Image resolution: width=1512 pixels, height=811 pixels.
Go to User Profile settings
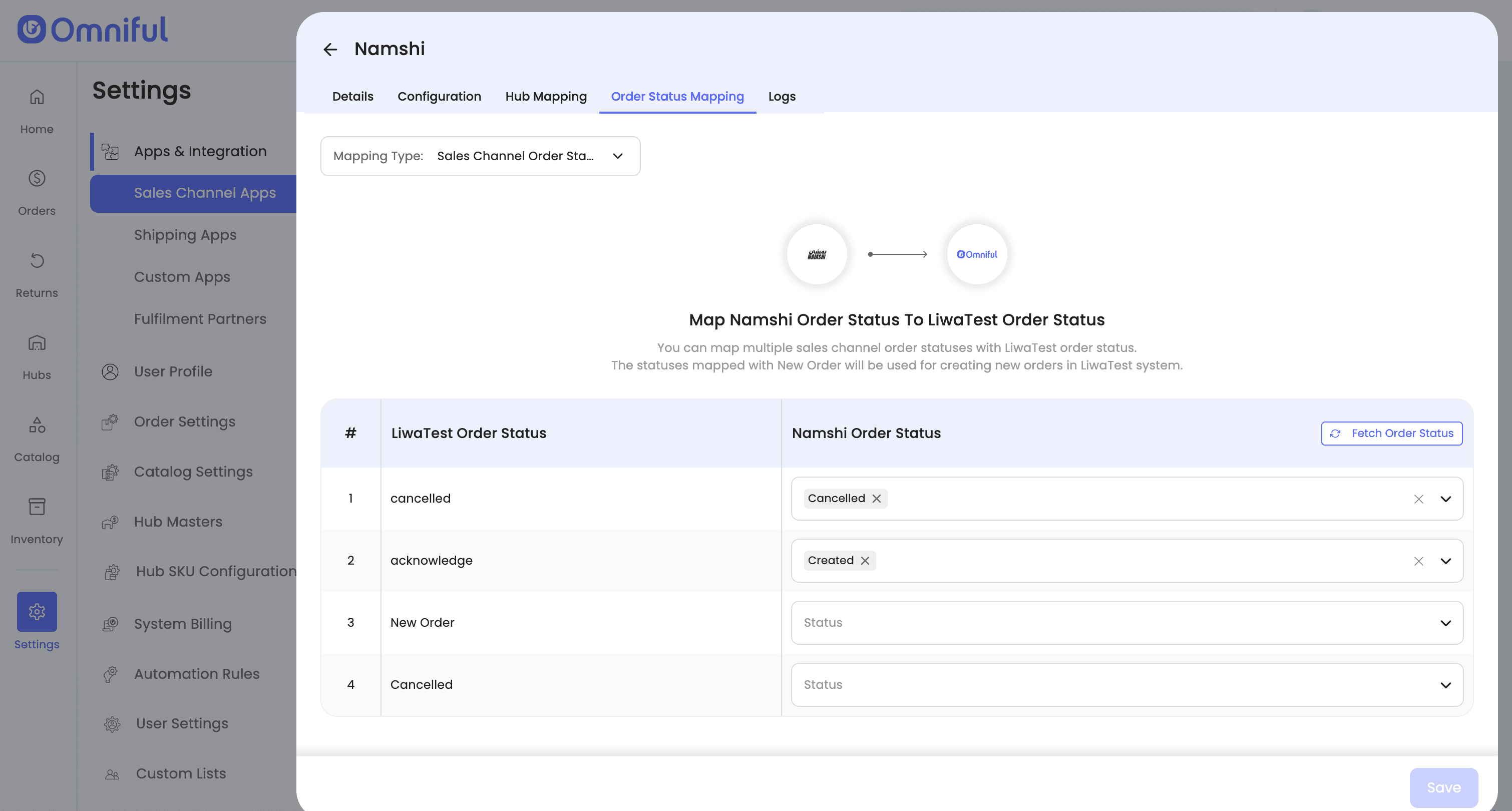173,371
